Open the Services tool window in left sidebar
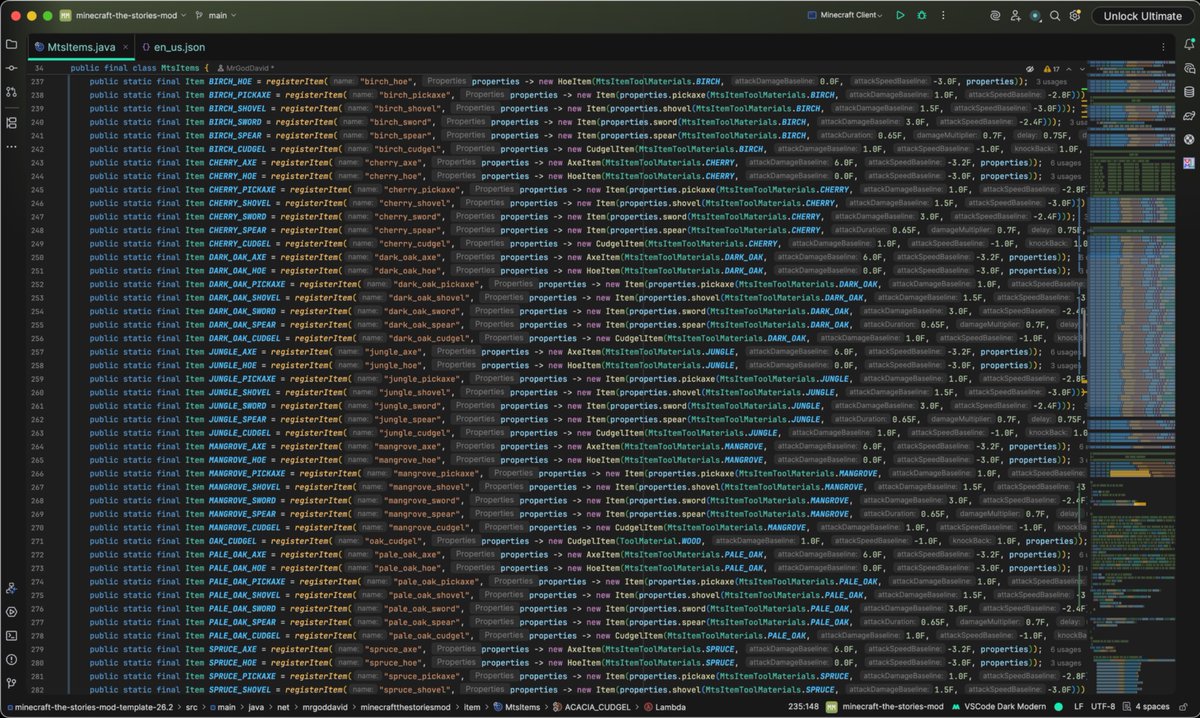 point(11,612)
